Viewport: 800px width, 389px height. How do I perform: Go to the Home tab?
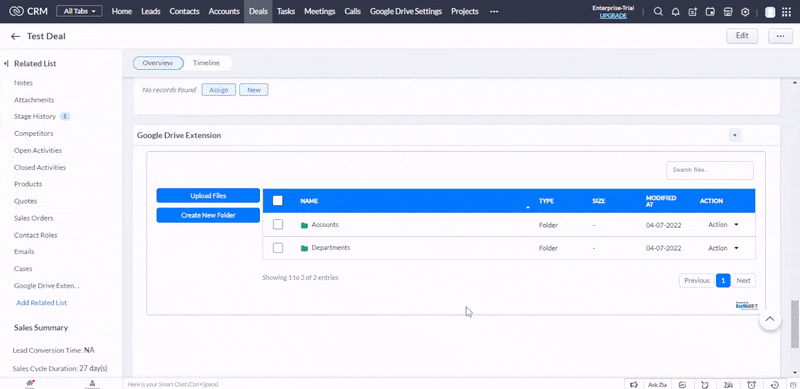click(x=121, y=11)
